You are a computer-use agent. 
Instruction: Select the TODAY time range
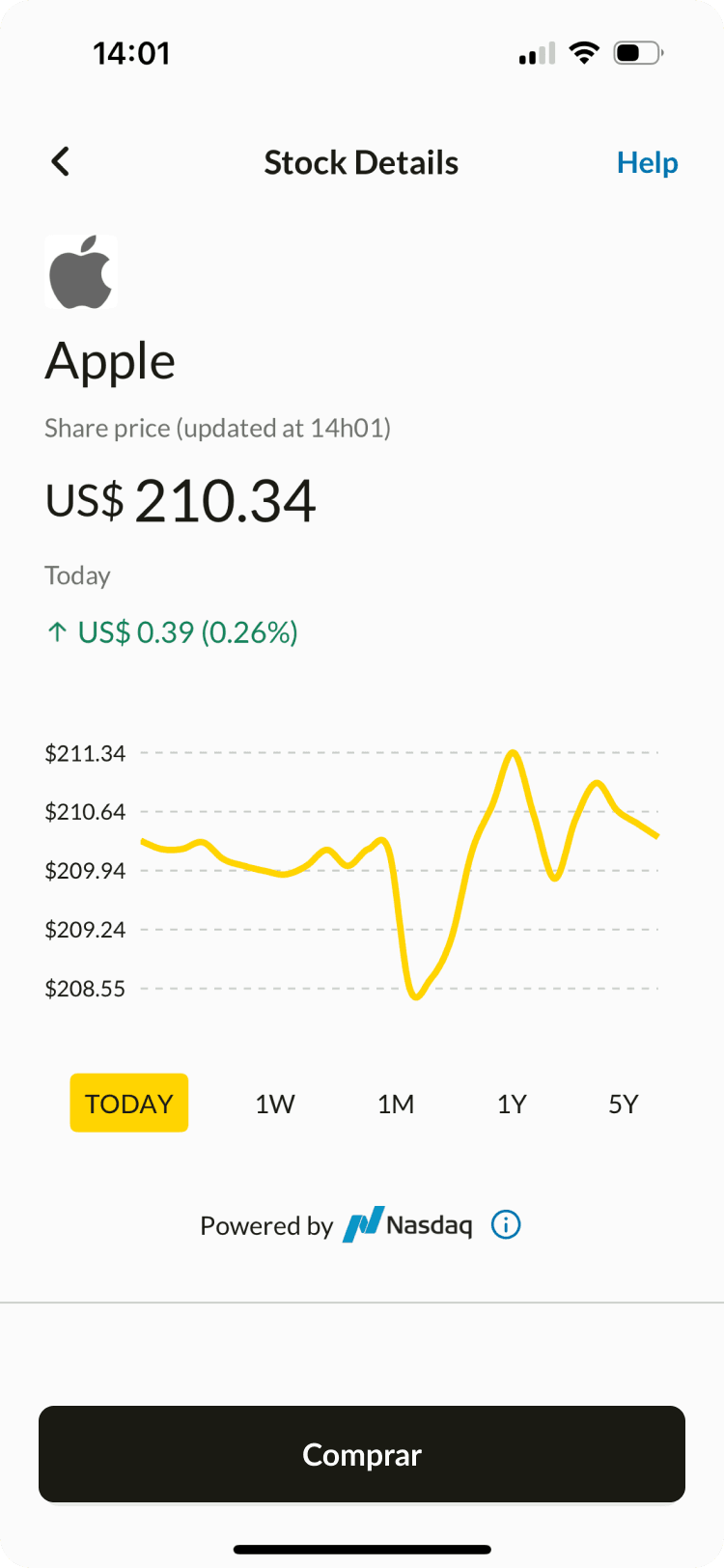(x=129, y=1103)
